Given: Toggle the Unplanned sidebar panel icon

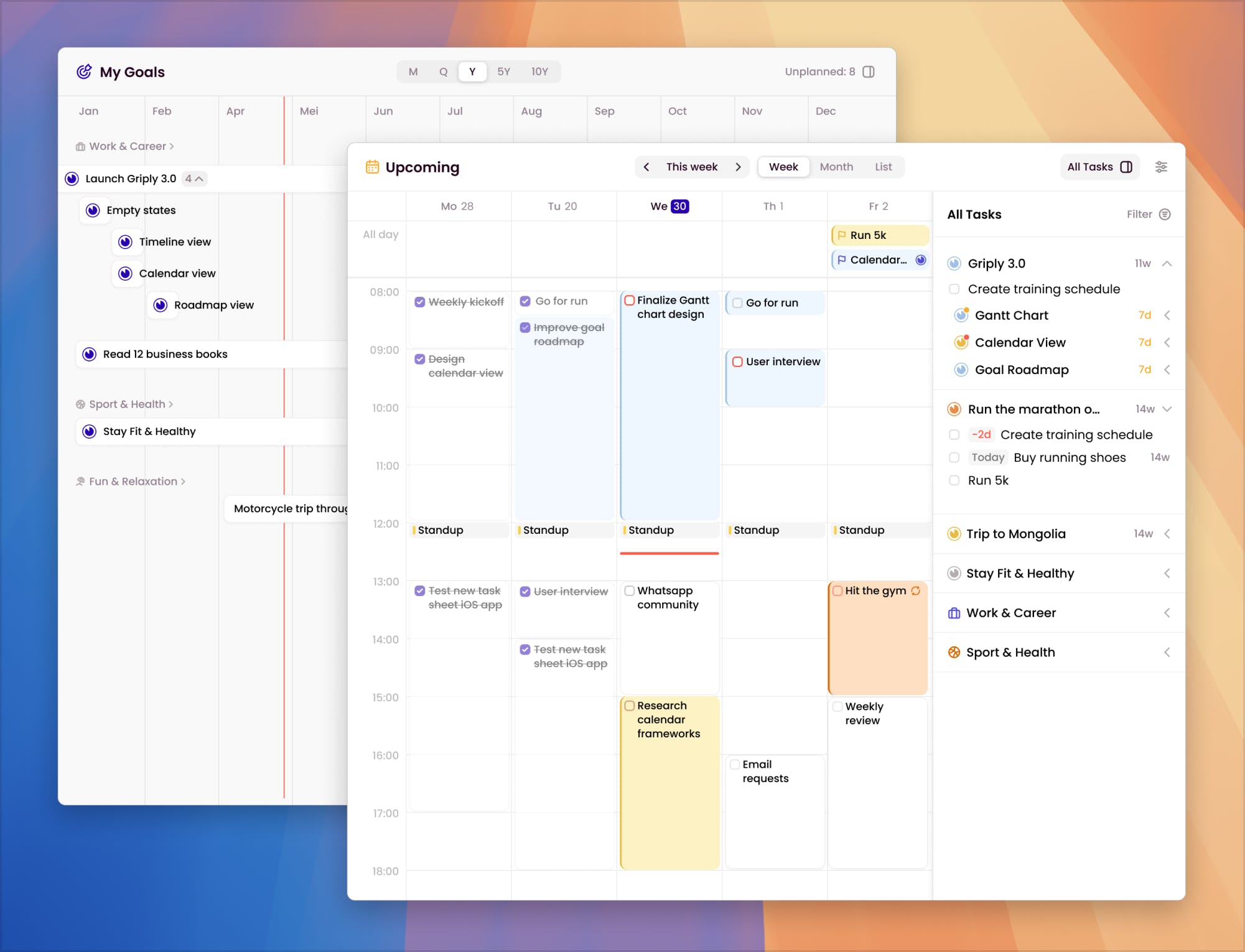Looking at the screenshot, I should point(869,72).
